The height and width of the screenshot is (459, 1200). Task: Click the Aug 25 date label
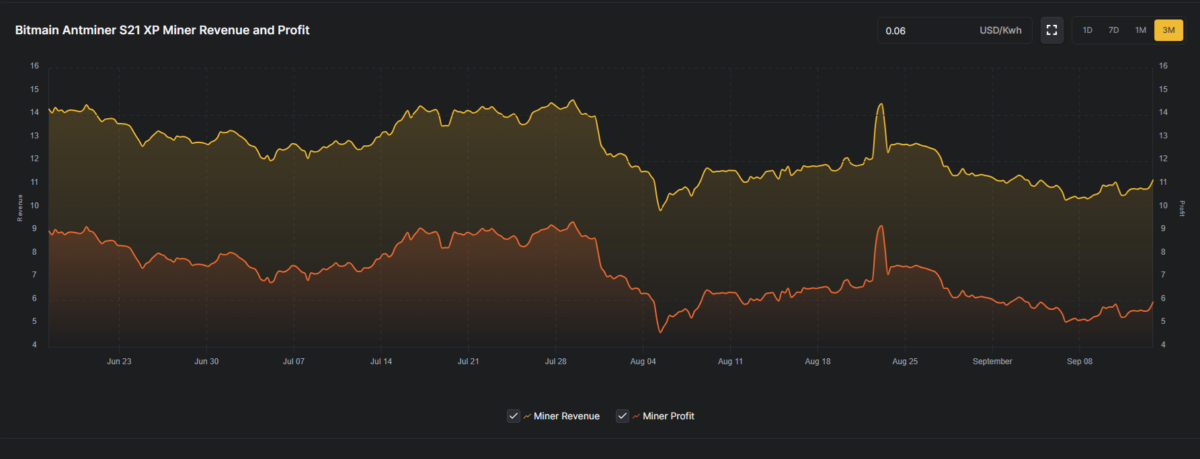coord(905,362)
